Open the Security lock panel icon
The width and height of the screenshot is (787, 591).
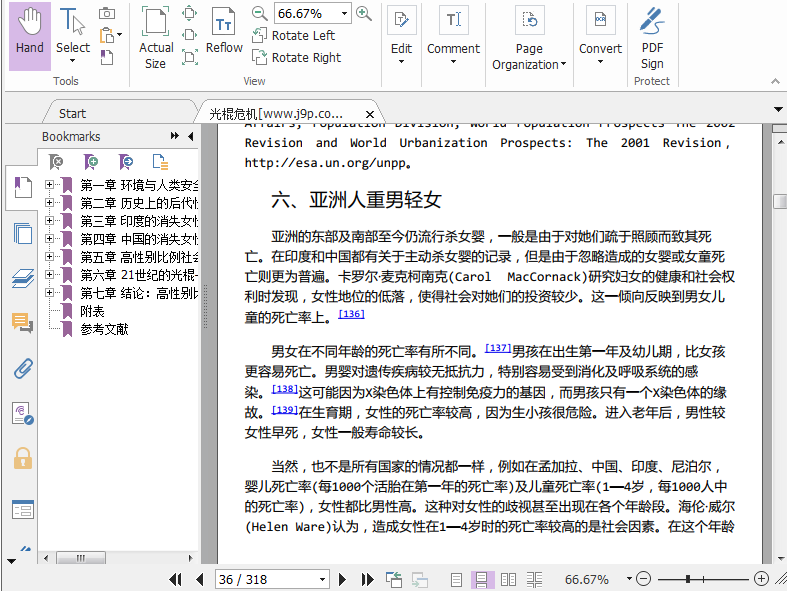point(22,458)
